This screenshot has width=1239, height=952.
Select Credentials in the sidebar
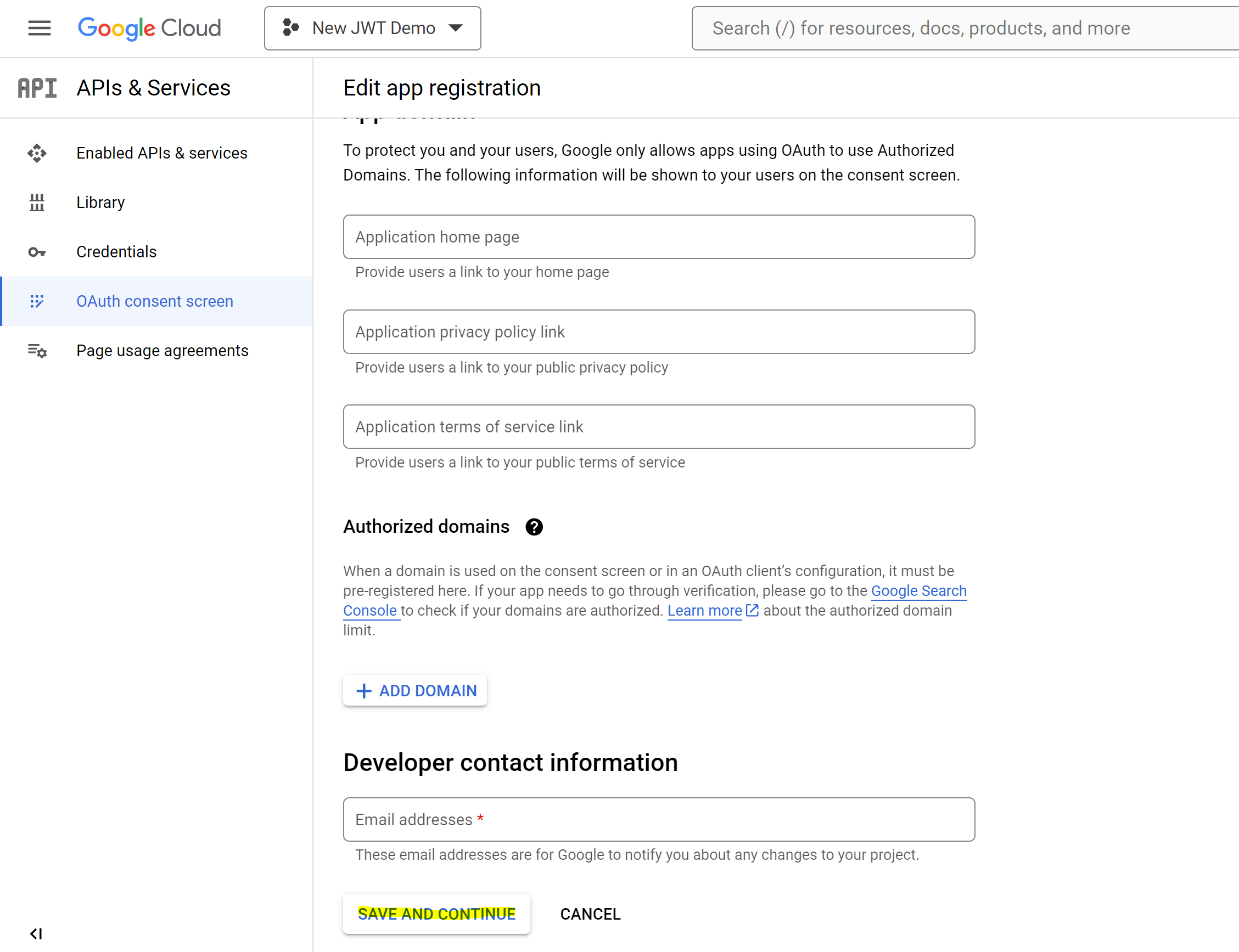click(116, 252)
